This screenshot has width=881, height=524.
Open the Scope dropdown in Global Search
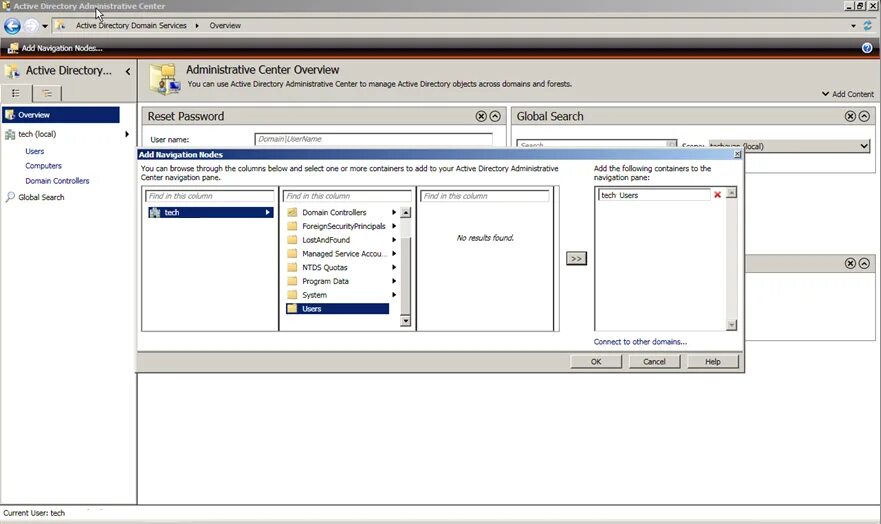click(x=790, y=146)
